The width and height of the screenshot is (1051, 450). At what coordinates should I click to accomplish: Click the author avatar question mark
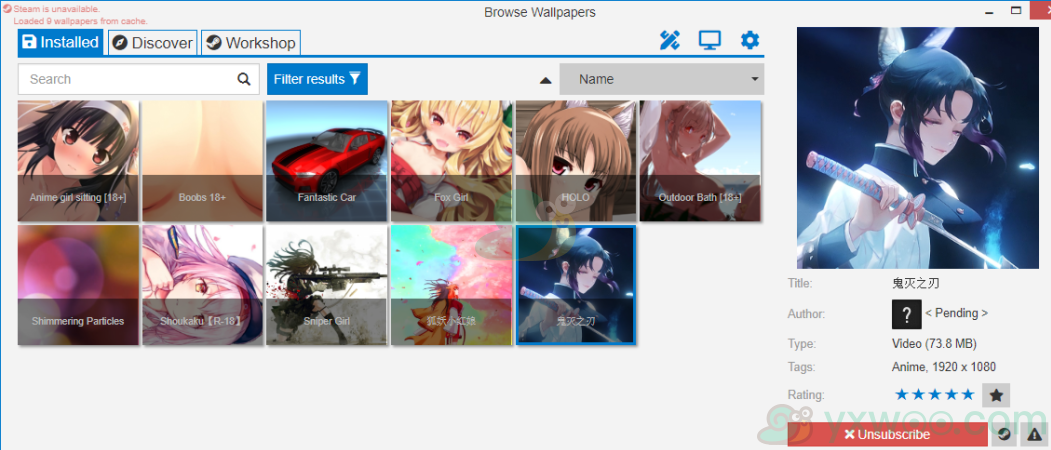click(x=906, y=314)
